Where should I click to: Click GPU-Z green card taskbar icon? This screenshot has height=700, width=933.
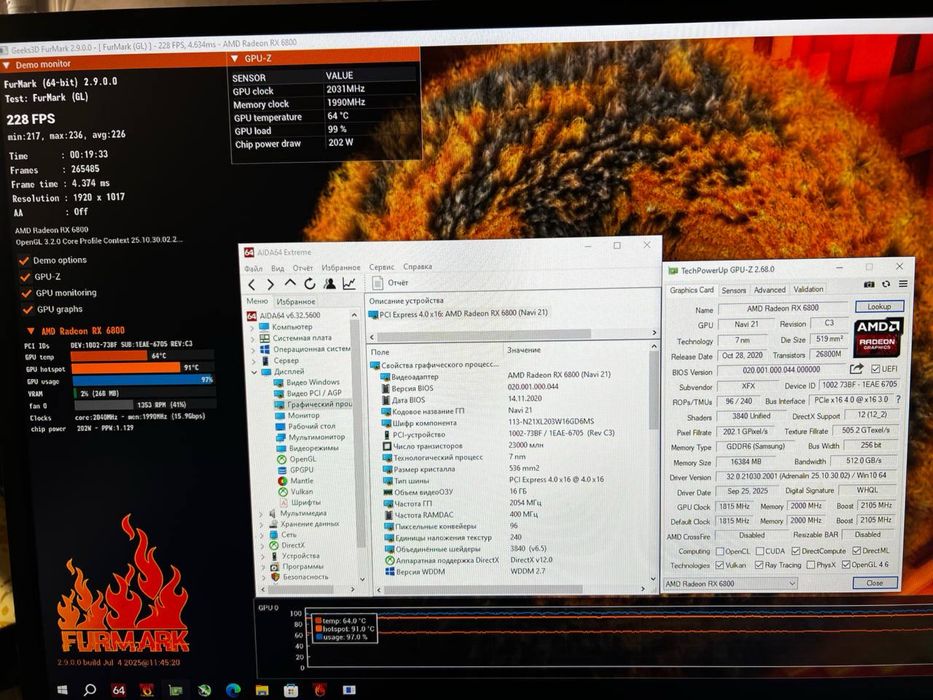click(175, 690)
